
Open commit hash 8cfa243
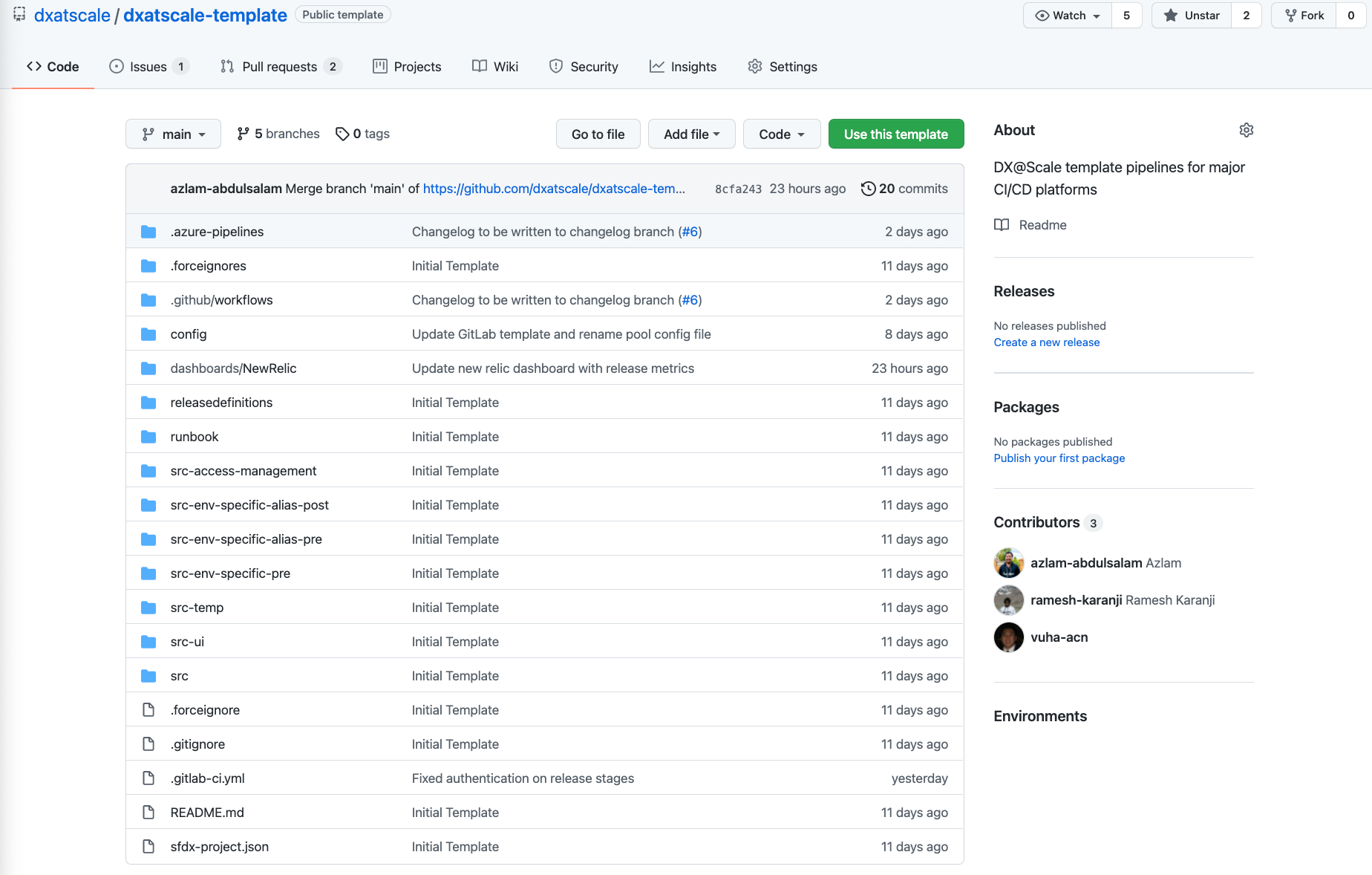pos(738,189)
